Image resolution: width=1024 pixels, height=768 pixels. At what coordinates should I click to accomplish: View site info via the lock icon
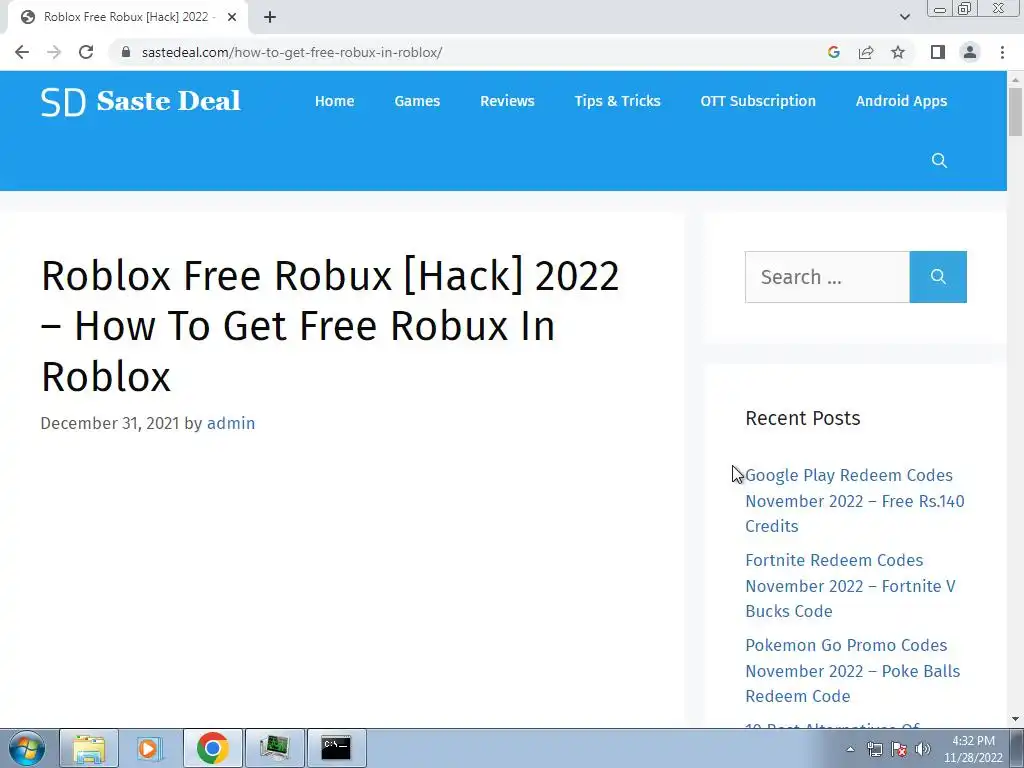tap(126, 52)
